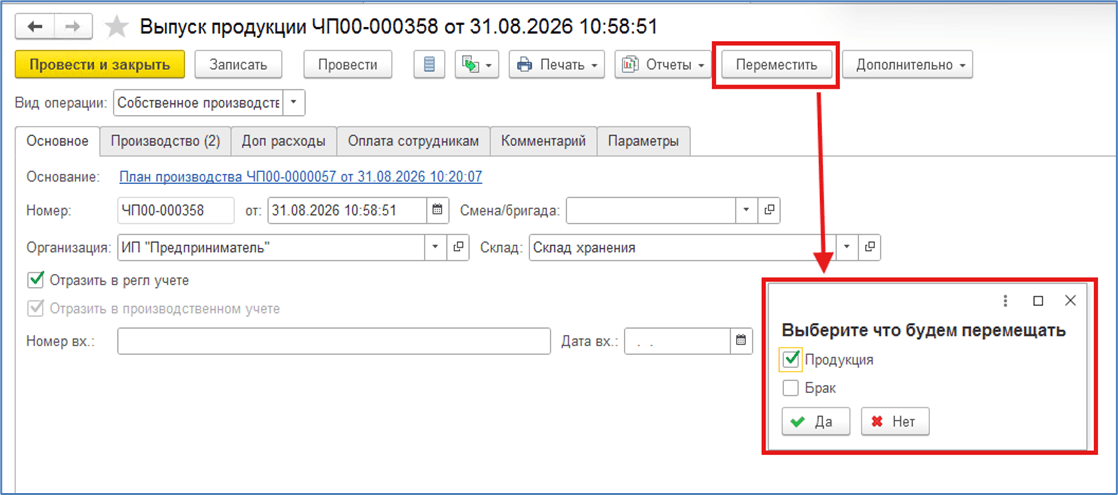The height and width of the screenshot is (495, 1118).
Task: Open the create-based-on icon dropdown
Action: (476, 64)
